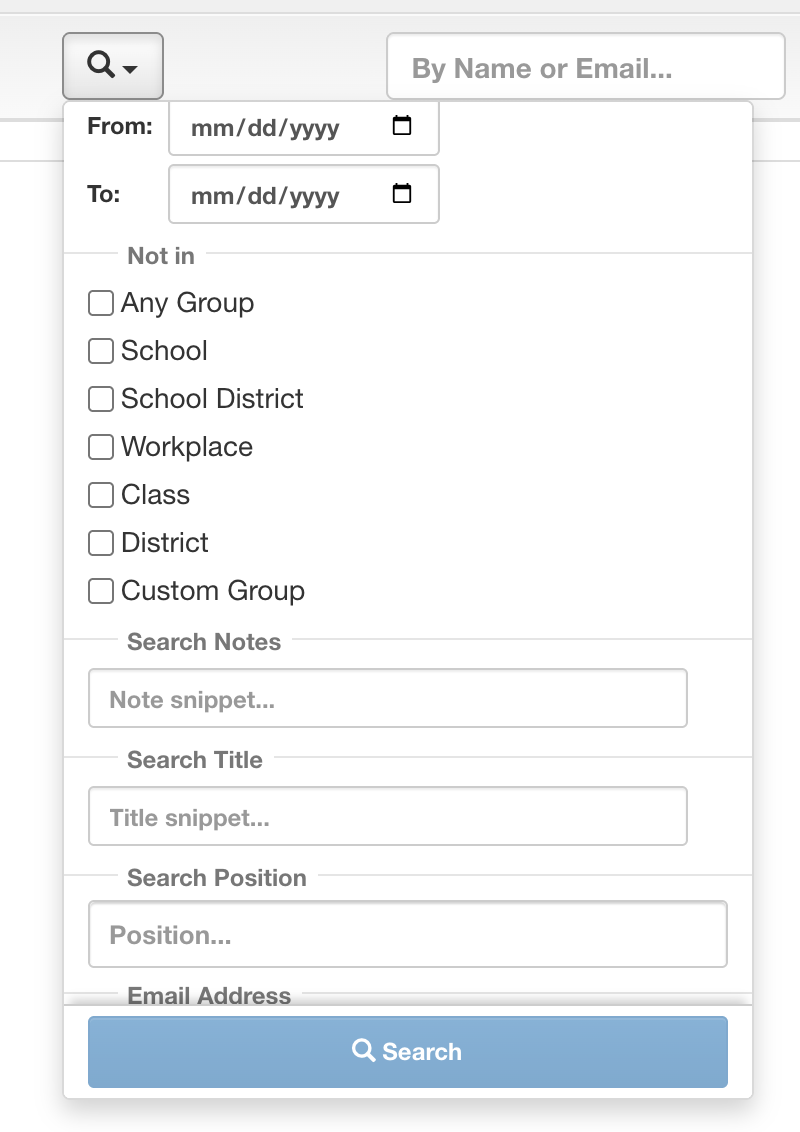Focus the To date field
This screenshot has height=1132, width=800.
304,194
